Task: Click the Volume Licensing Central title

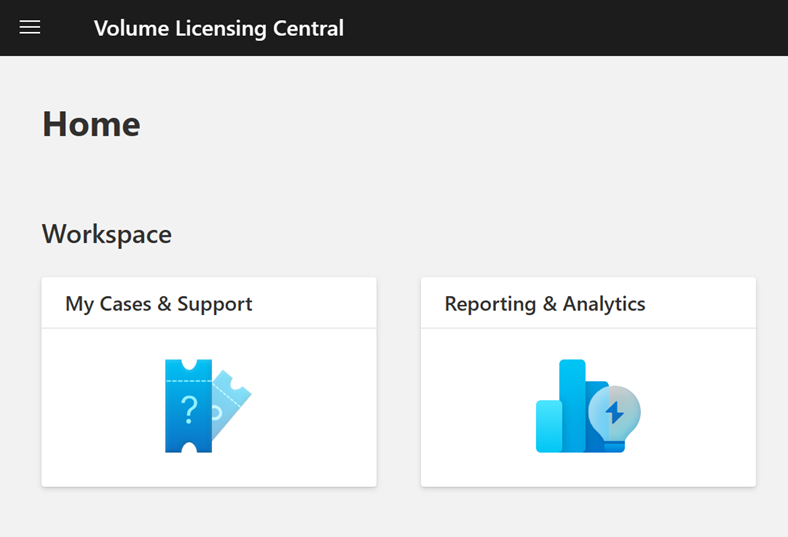Action: point(219,28)
